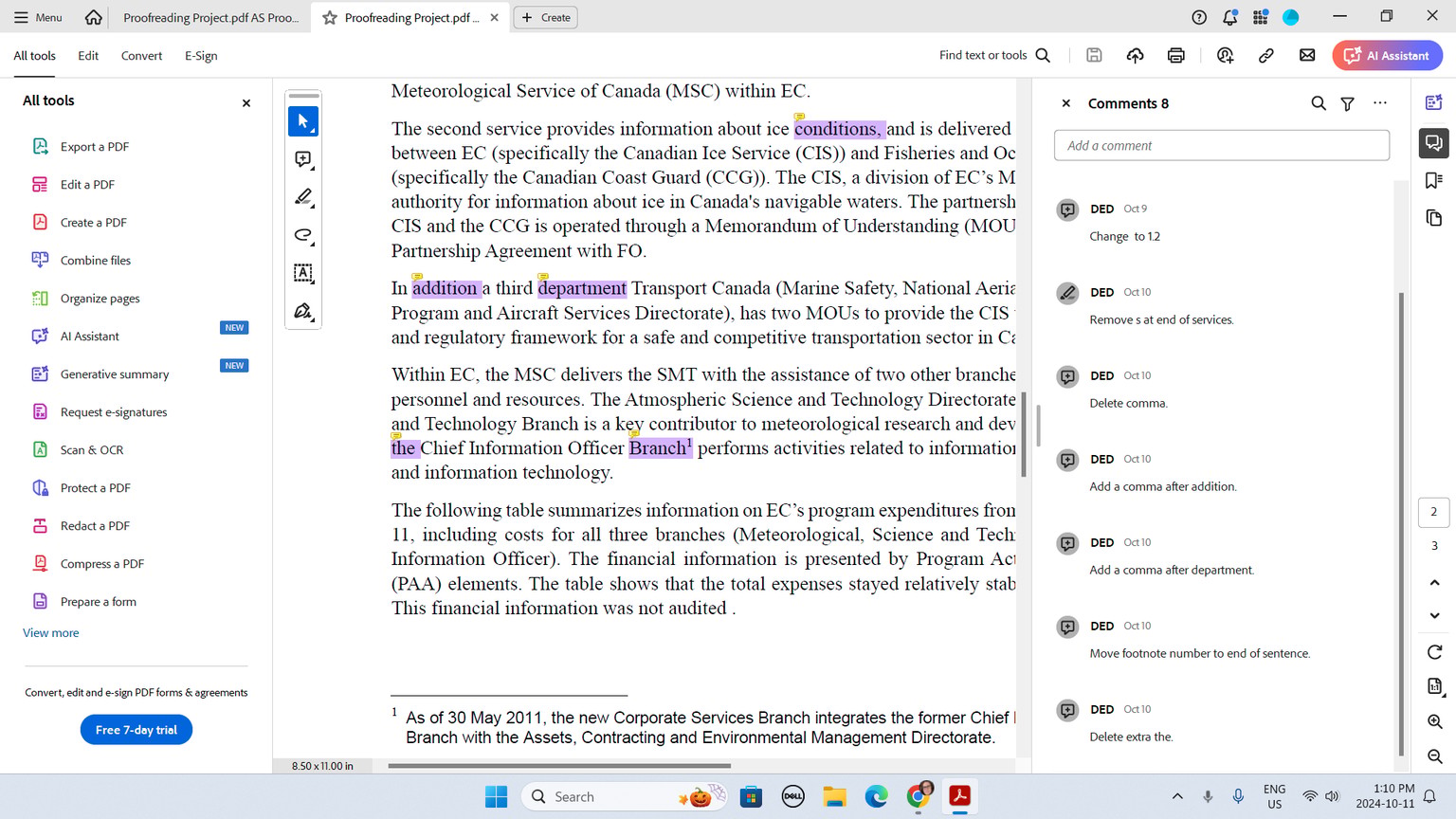
Task: Toggle the comments pane in right rail
Action: coord(1434,142)
